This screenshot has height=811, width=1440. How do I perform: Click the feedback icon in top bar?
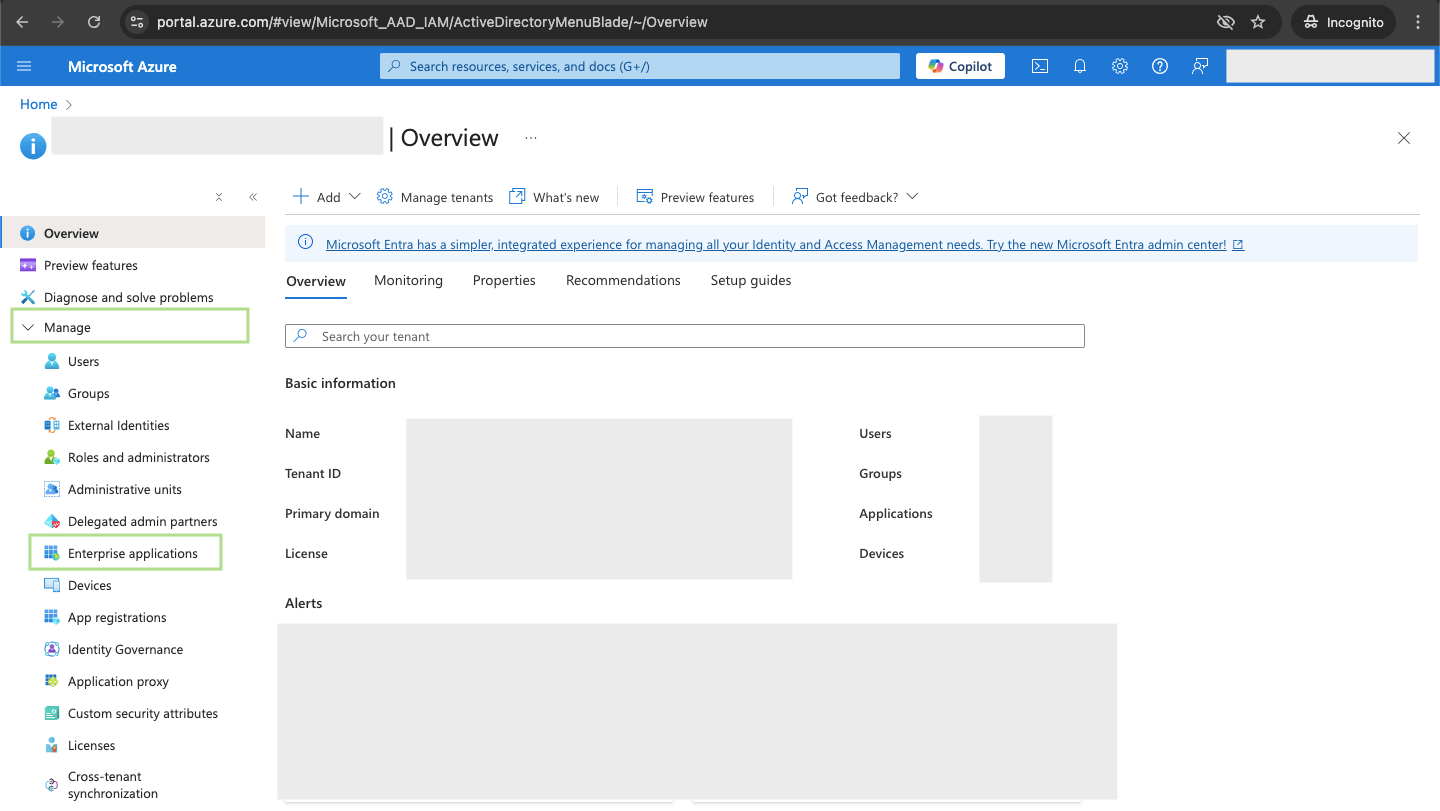1200,66
